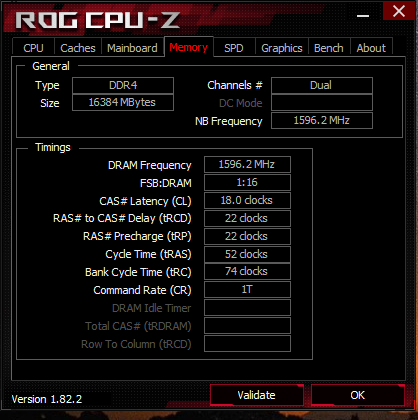Click the Size 16384 MBytes field
The height and width of the screenshot is (420, 418).
pos(123,102)
